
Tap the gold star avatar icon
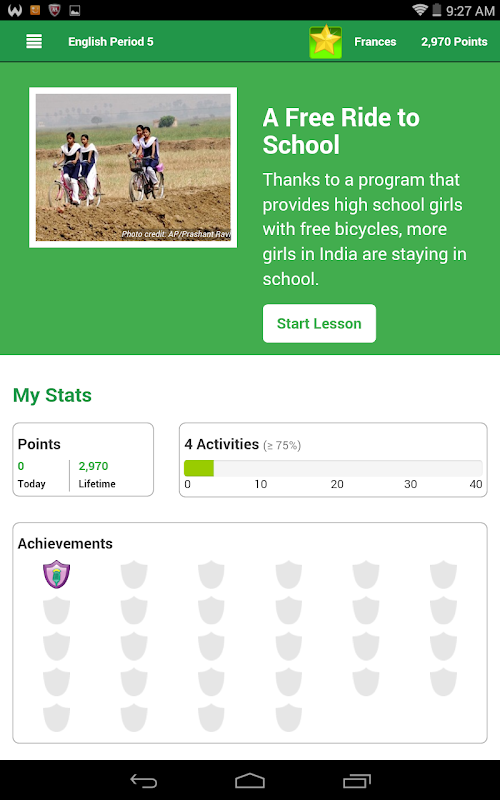326,42
